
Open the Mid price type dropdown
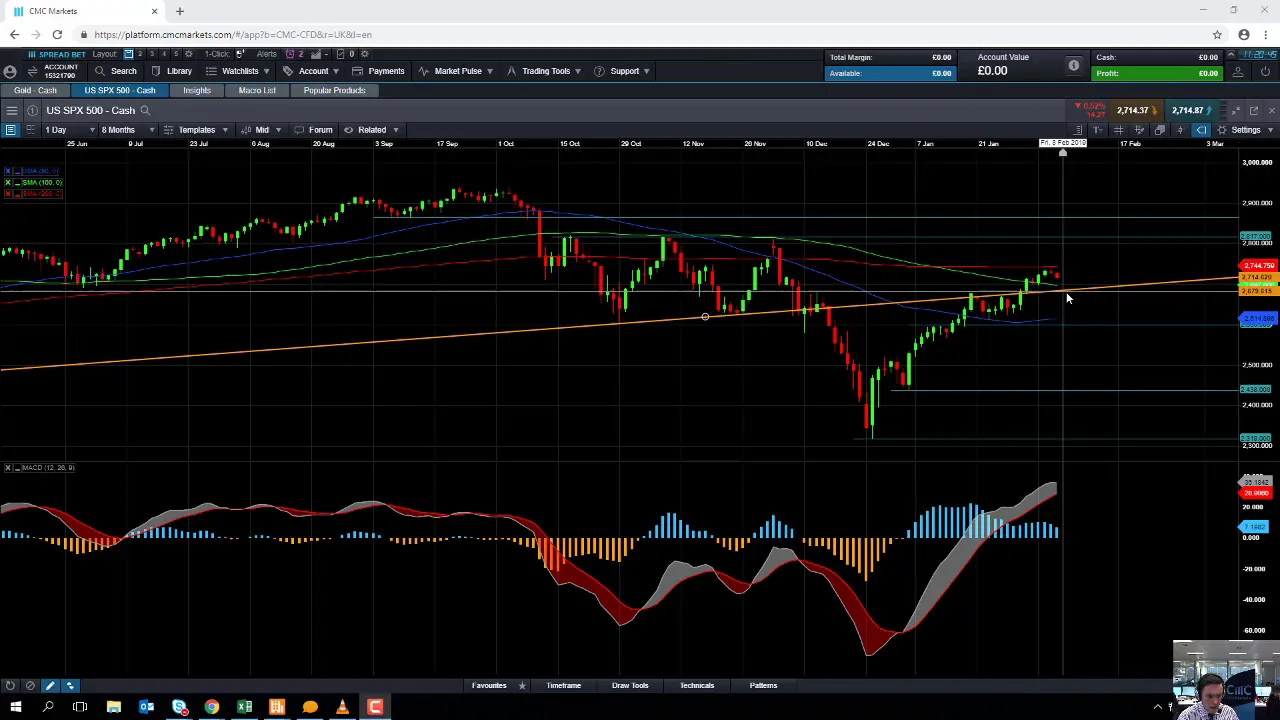(x=260, y=130)
